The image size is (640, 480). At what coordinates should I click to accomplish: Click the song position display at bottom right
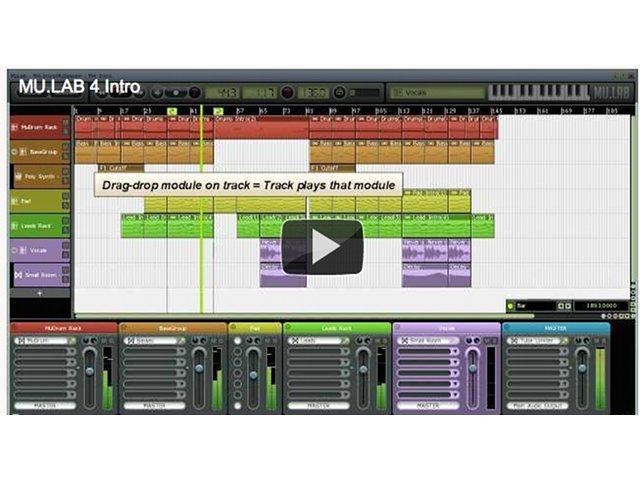click(x=601, y=306)
